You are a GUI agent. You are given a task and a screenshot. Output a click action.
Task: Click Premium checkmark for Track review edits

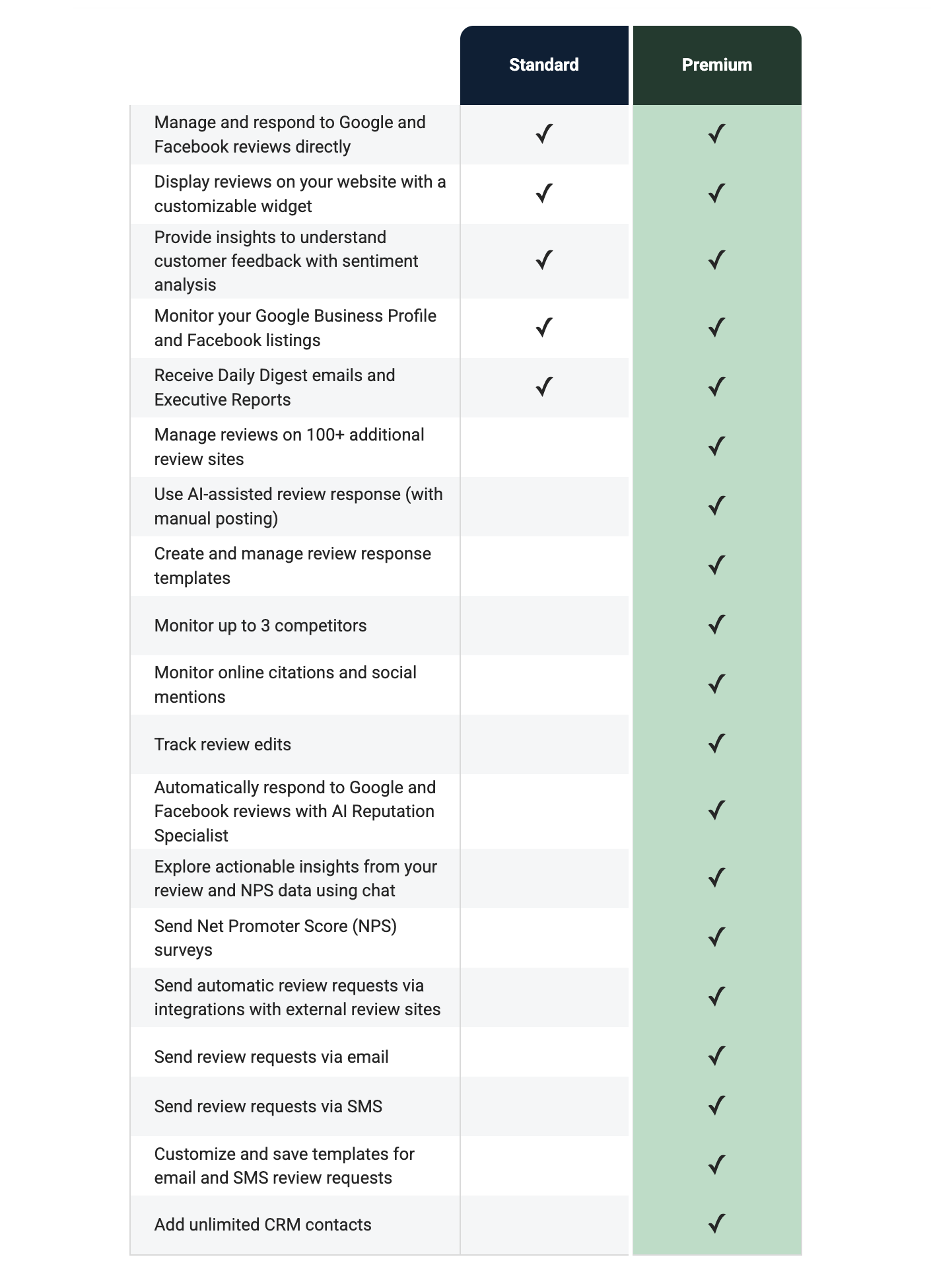point(716,744)
